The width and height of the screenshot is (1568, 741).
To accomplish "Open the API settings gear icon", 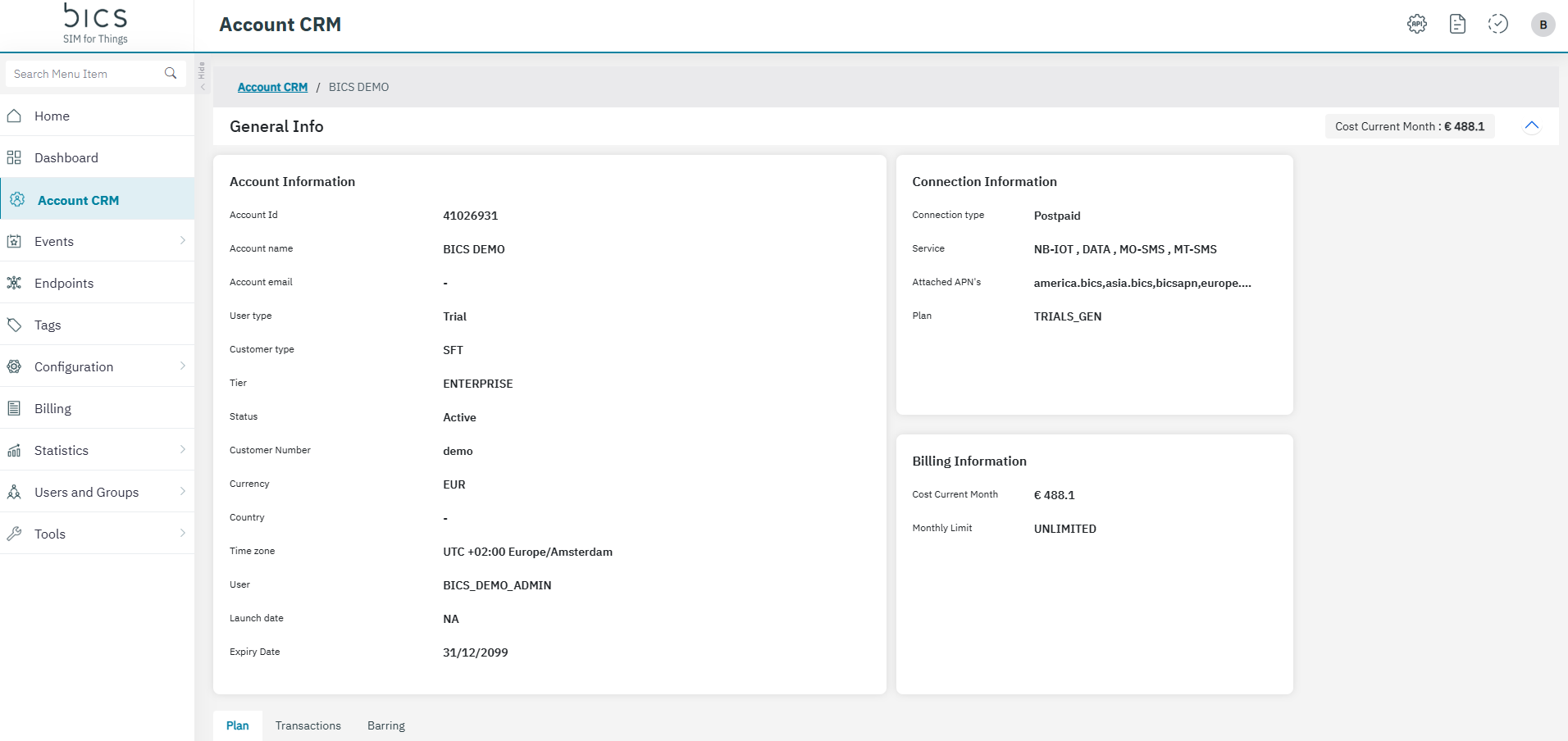I will coord(1416,25).
